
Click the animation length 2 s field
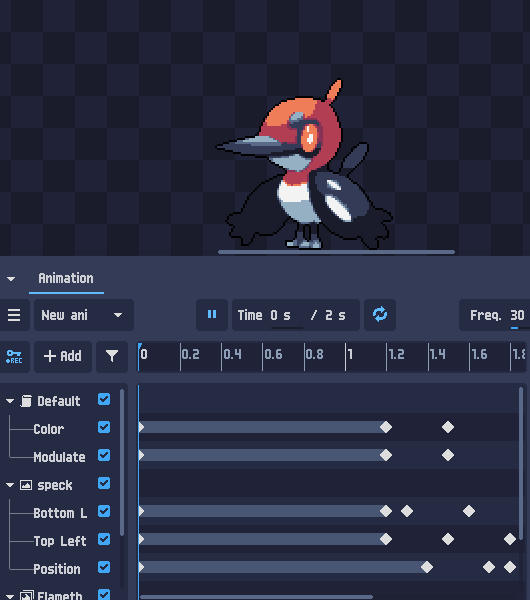pyautogui.click(x=335, y=316)
